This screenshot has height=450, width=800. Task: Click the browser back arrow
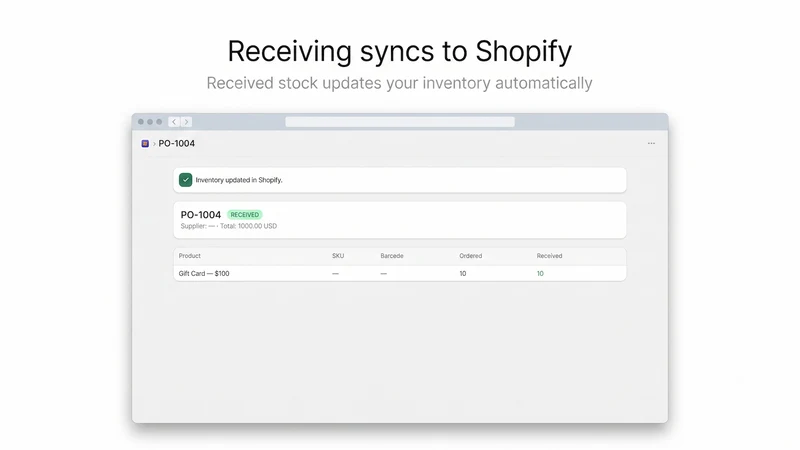[x=174, y=122]
